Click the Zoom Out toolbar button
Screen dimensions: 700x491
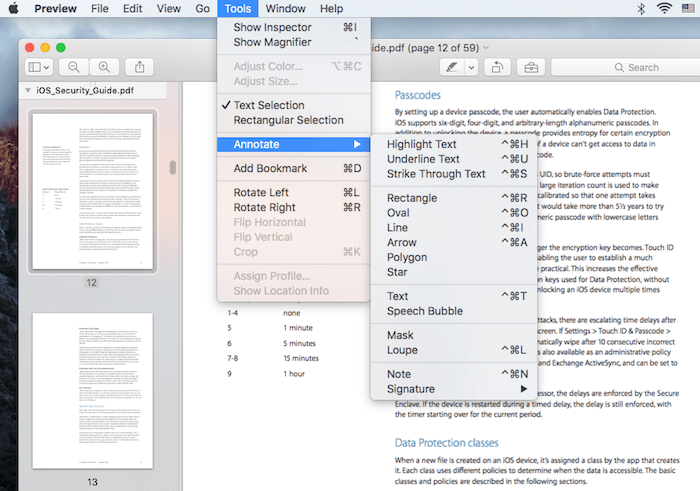(74, 67)
